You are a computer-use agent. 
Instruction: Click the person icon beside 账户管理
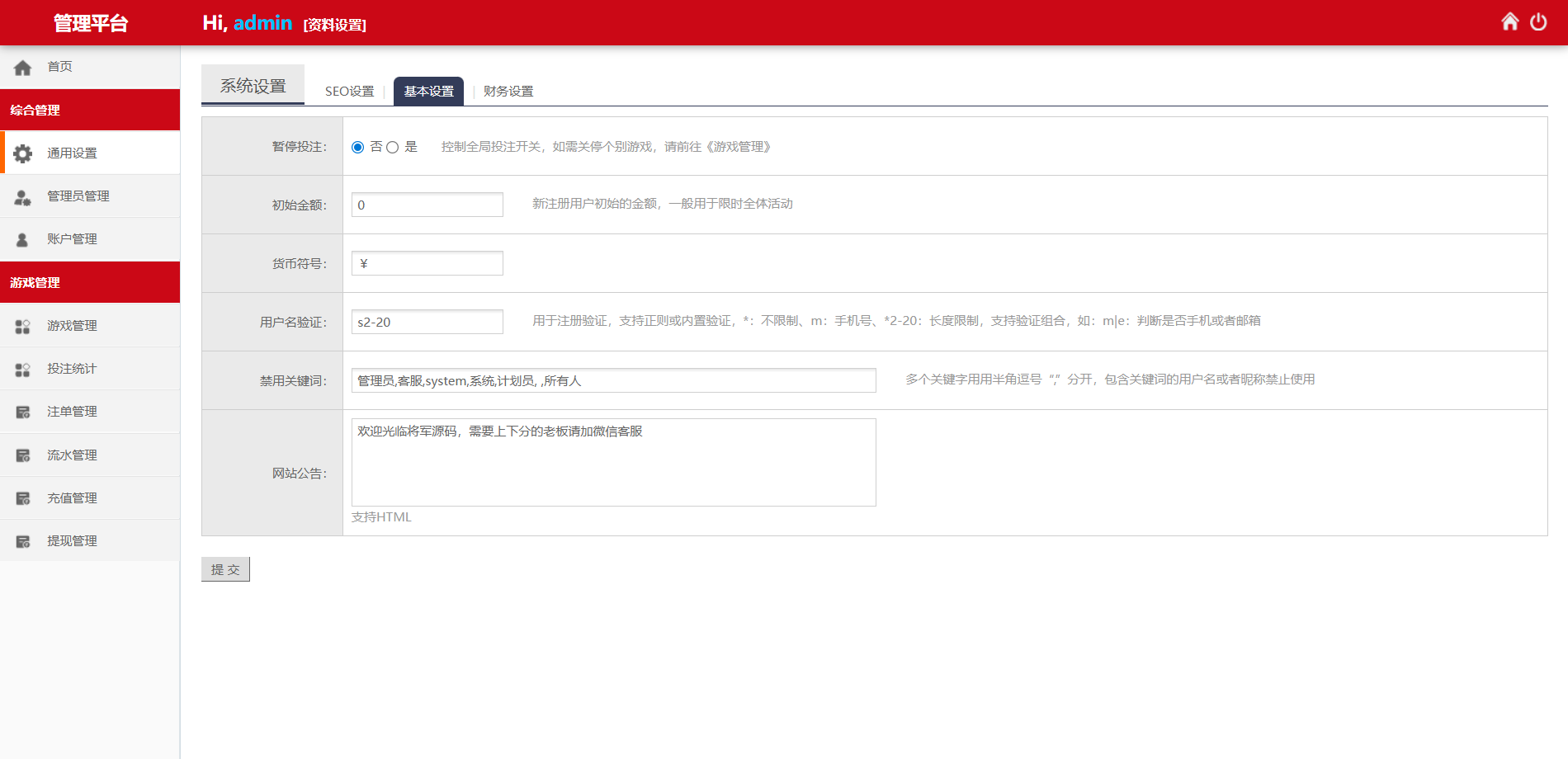tap(22, 240)
